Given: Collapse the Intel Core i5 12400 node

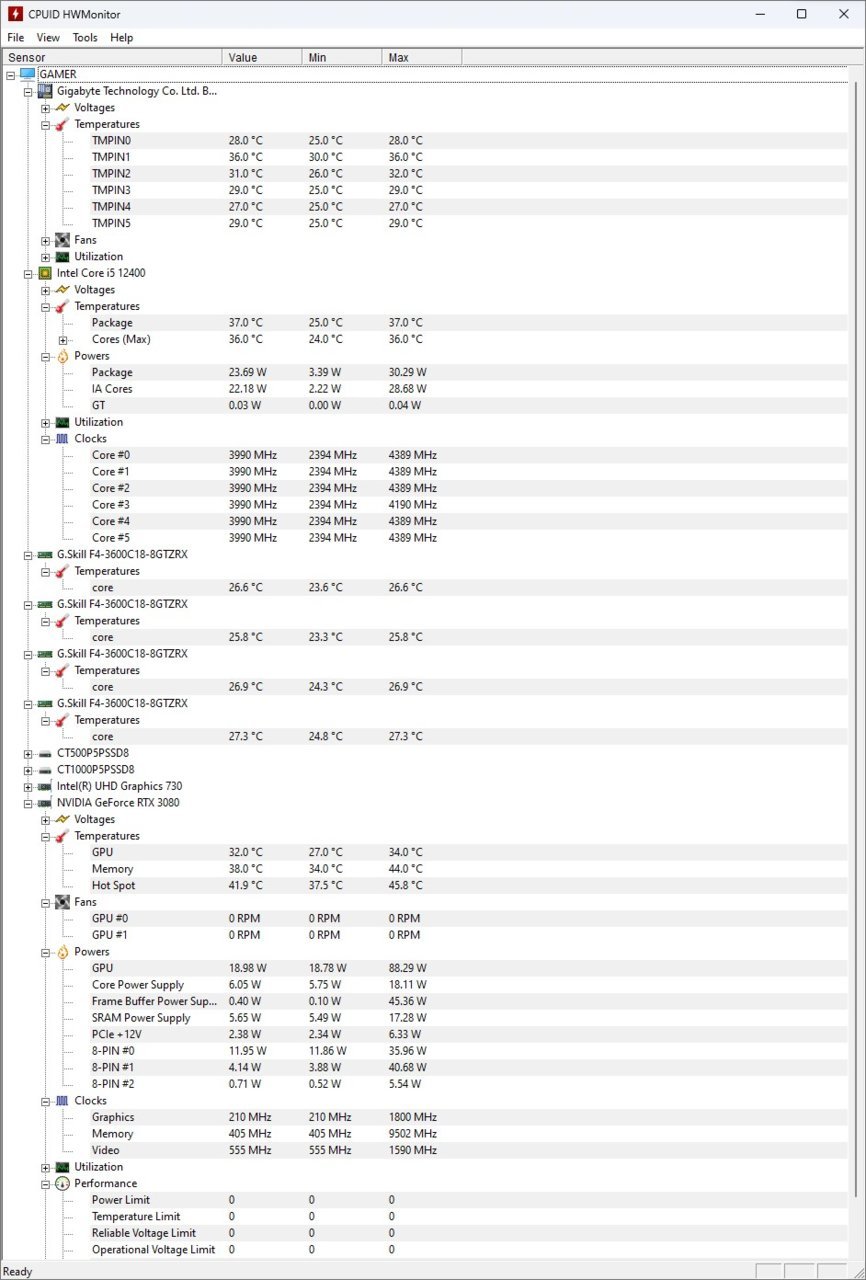Looking at the screenshot, I should pos(28,273).
